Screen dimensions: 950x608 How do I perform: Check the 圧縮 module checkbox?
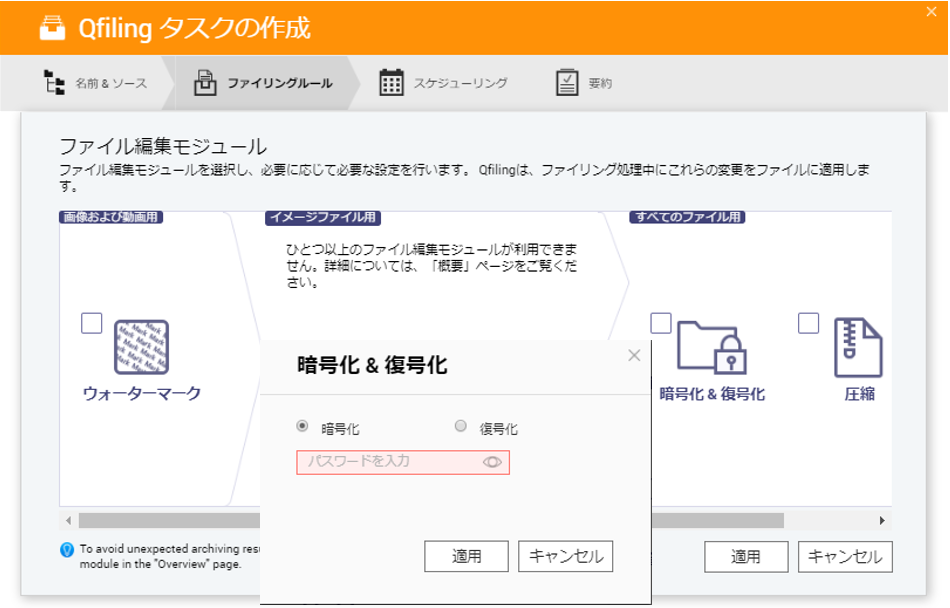pos(809,323)
